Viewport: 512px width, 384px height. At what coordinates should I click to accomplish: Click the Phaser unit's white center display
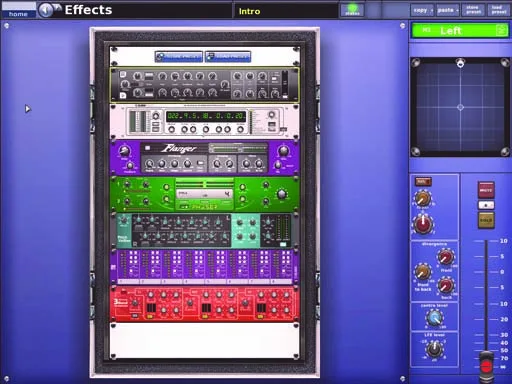click(204, 194)
